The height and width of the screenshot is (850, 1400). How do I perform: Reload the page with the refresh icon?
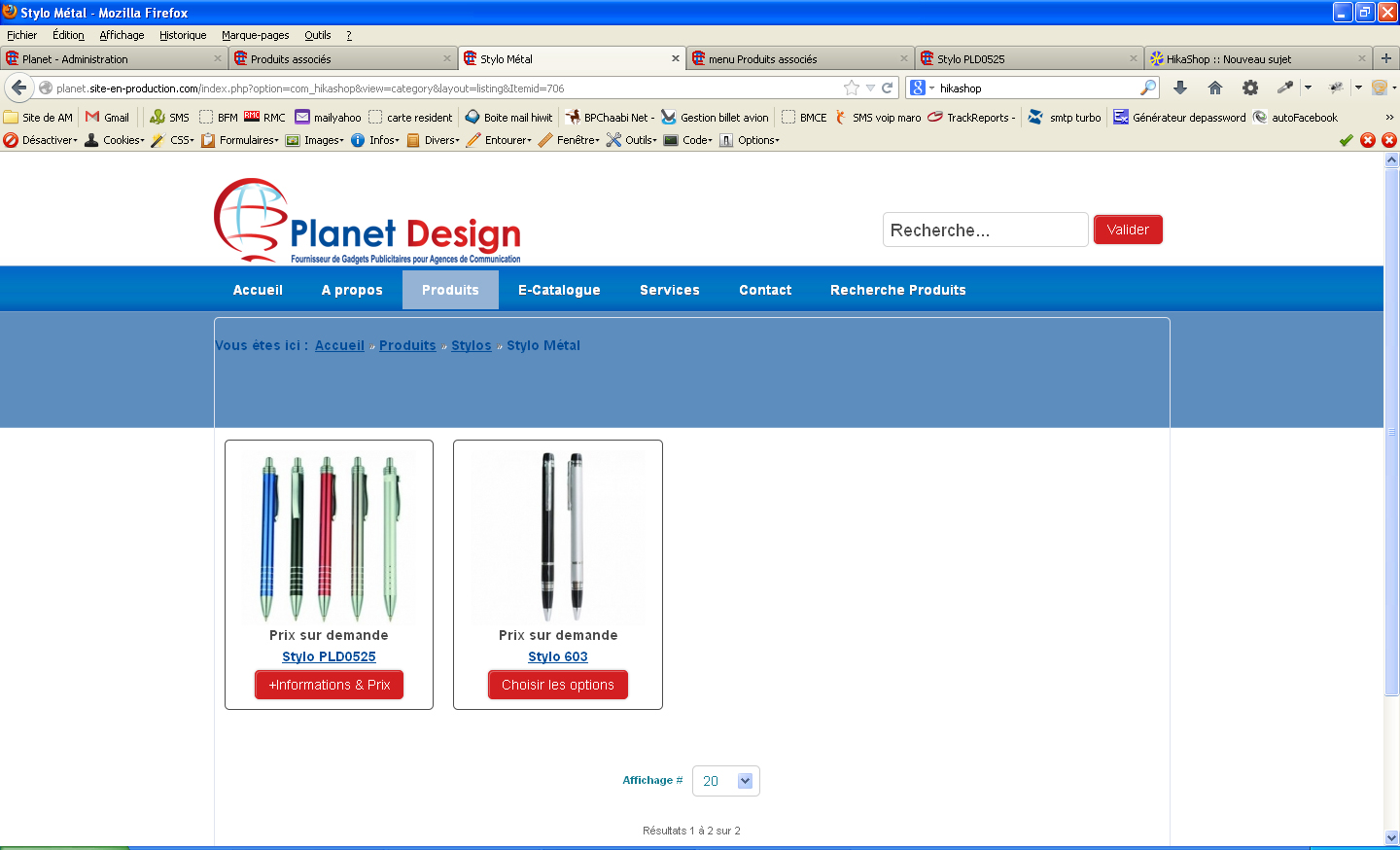pyautogui.click(x=887, y=88)
